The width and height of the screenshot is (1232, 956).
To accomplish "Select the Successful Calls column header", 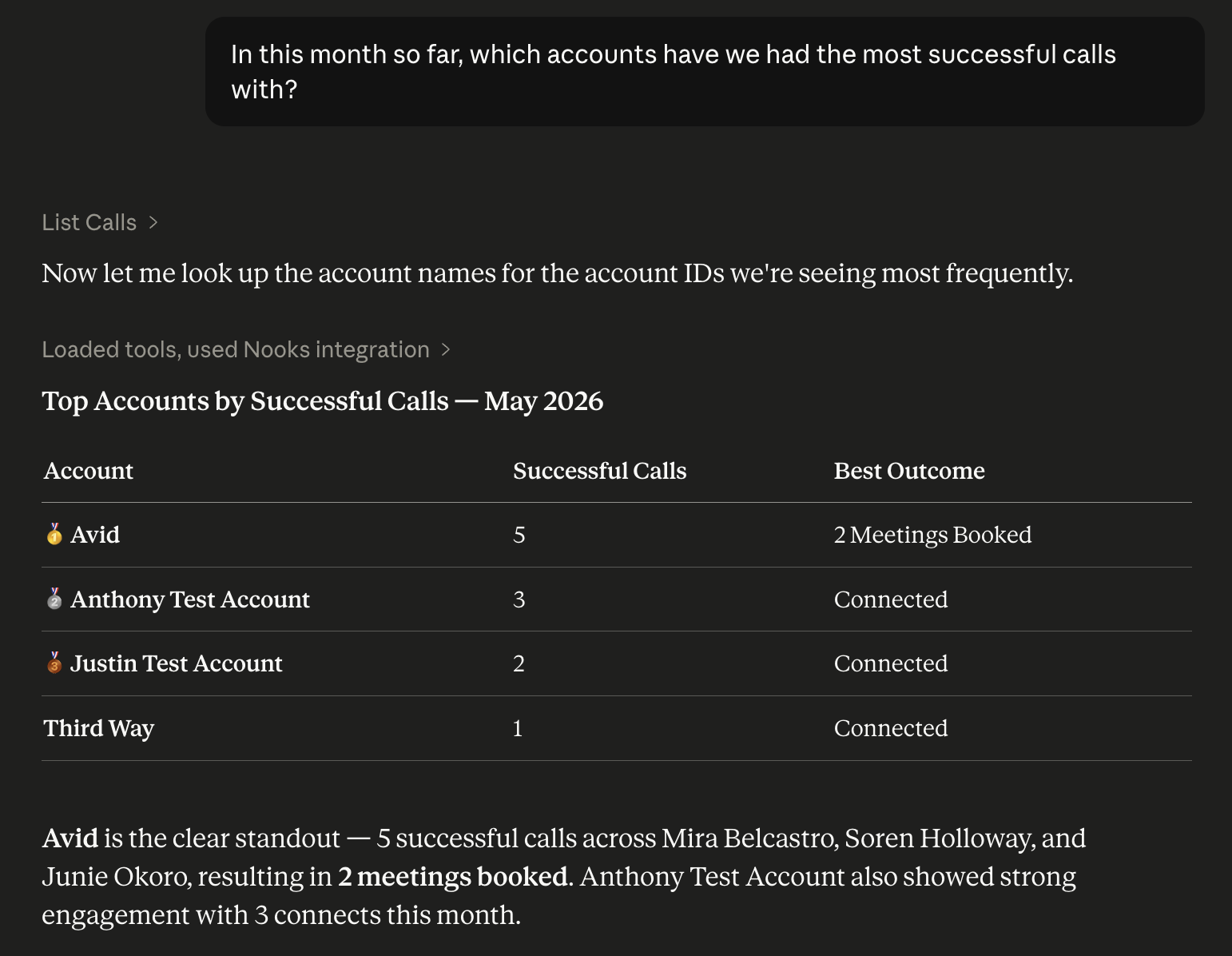I will click(x=599, y=471).
